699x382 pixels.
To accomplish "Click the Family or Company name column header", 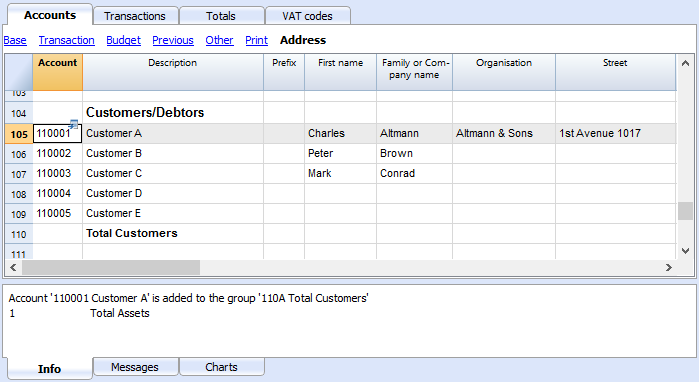I will coord(415,72).
